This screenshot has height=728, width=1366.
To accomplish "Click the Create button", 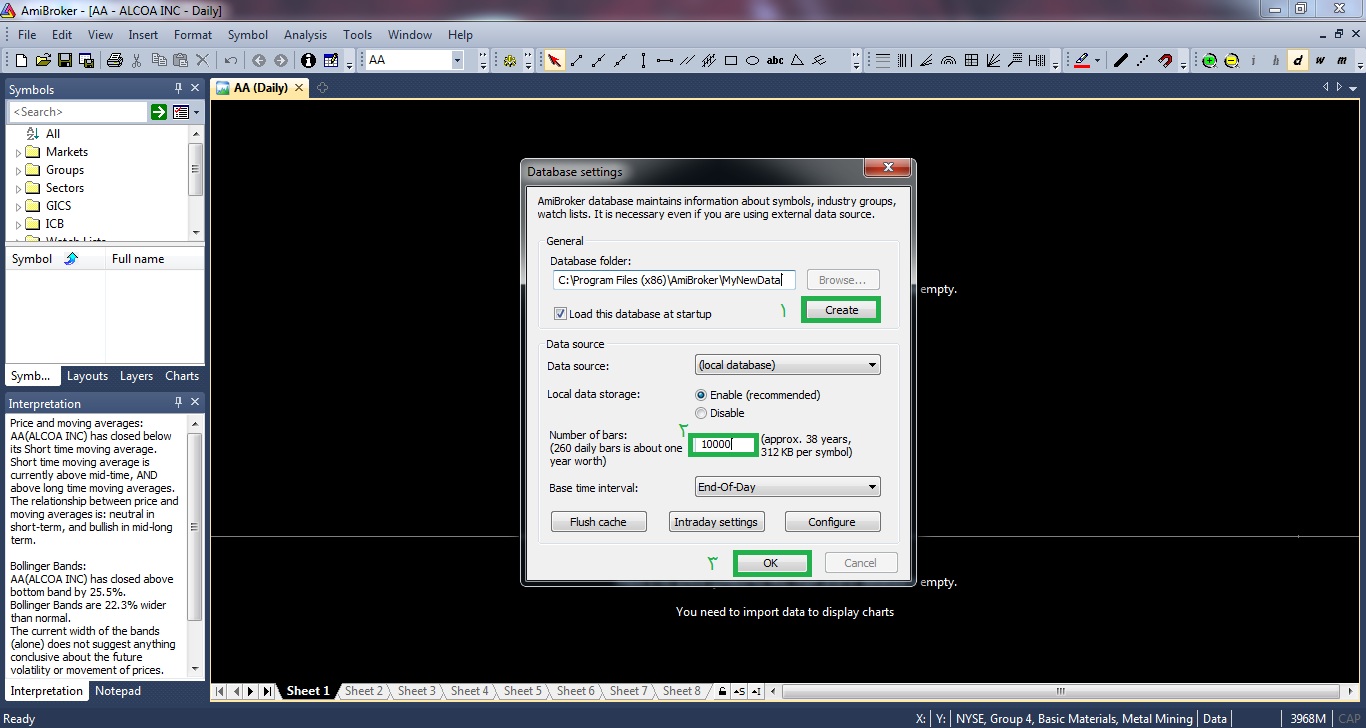I will 841,310.
